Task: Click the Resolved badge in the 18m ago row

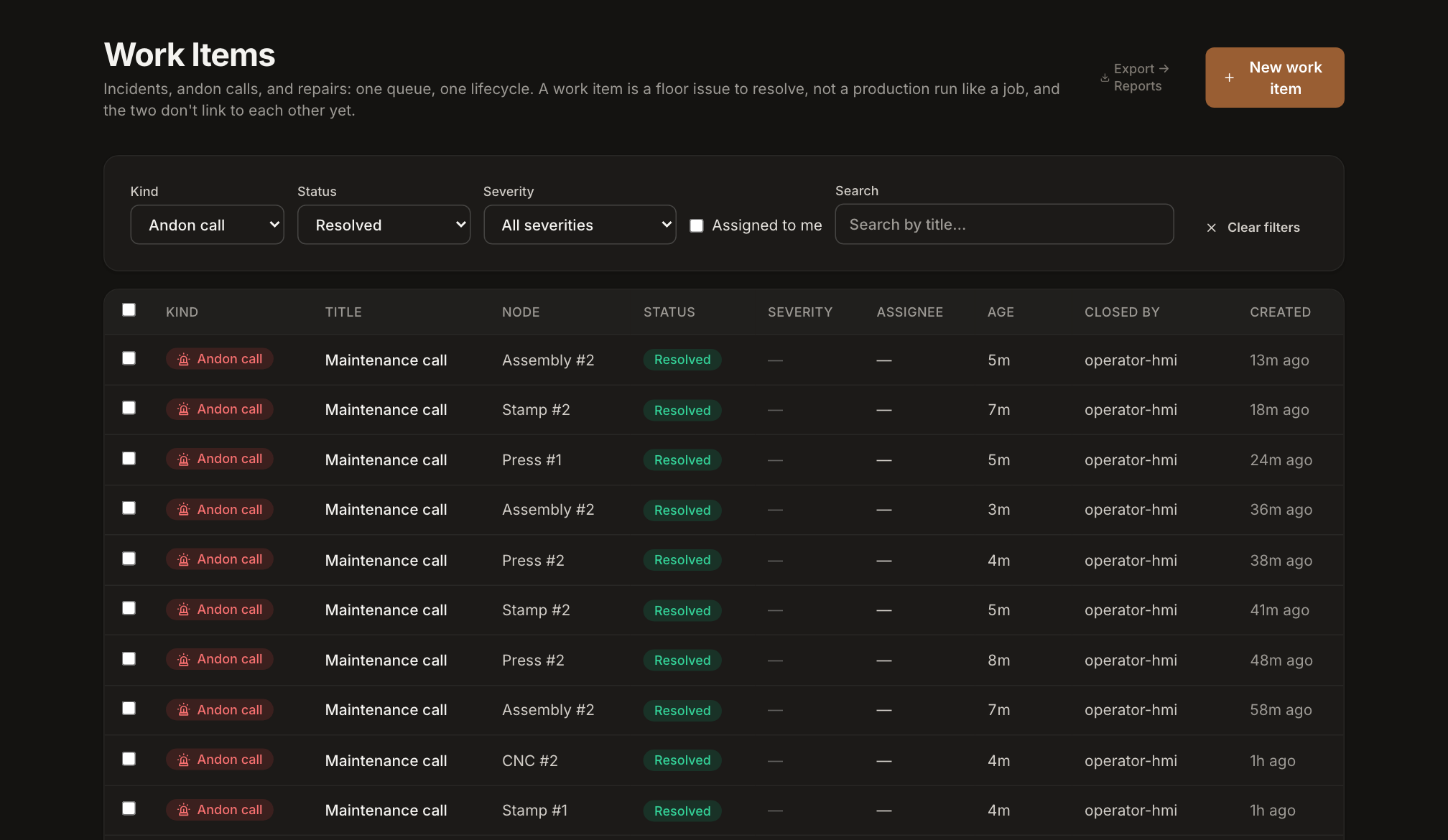Action: pyautogui.click(x=682, y=410)
